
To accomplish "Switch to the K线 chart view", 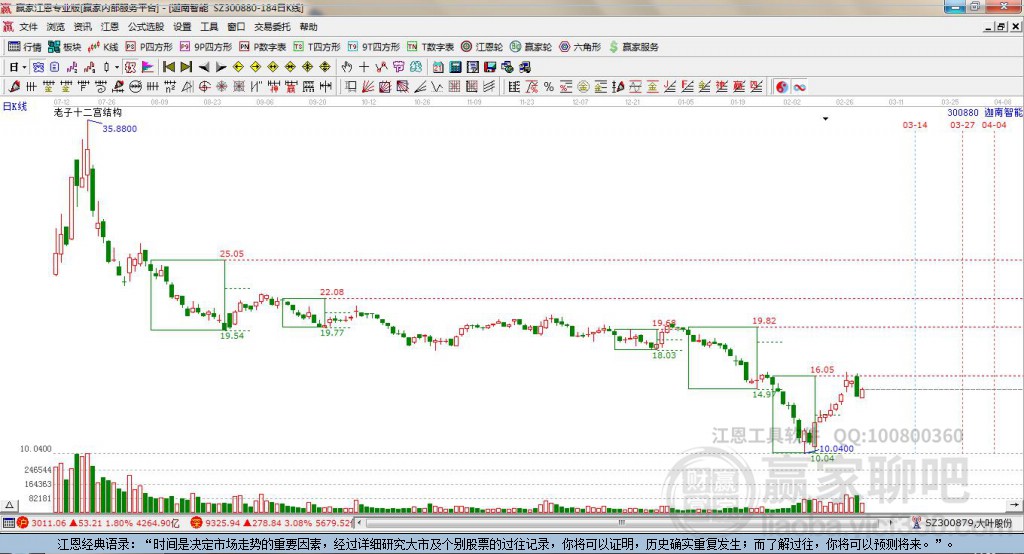I will pyautogui.click(x=103, y=46).
